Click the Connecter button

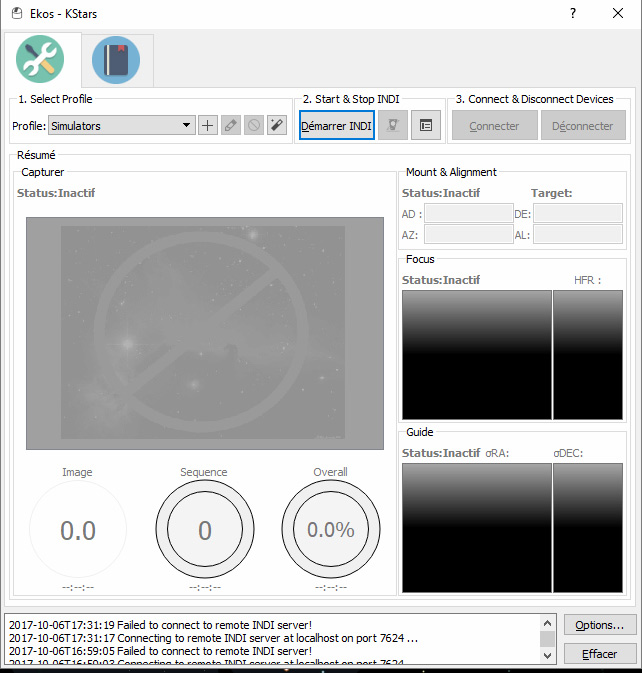494,125
